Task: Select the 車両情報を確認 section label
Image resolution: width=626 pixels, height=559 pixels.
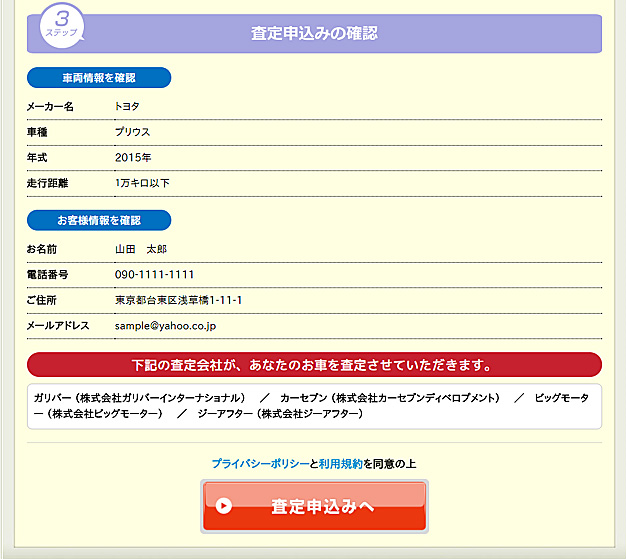Action: coord(99,78)
